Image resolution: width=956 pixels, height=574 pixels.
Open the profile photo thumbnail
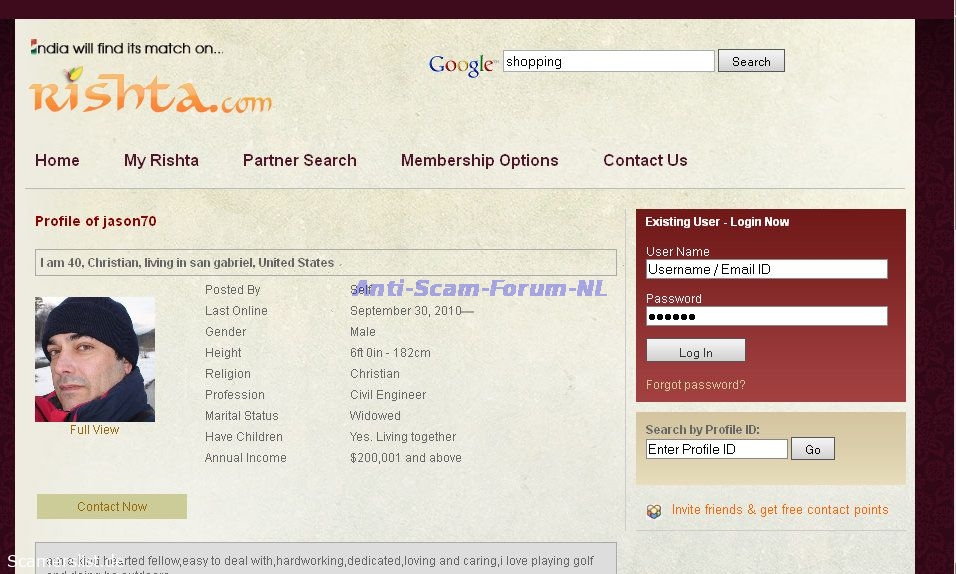[95, 359]
